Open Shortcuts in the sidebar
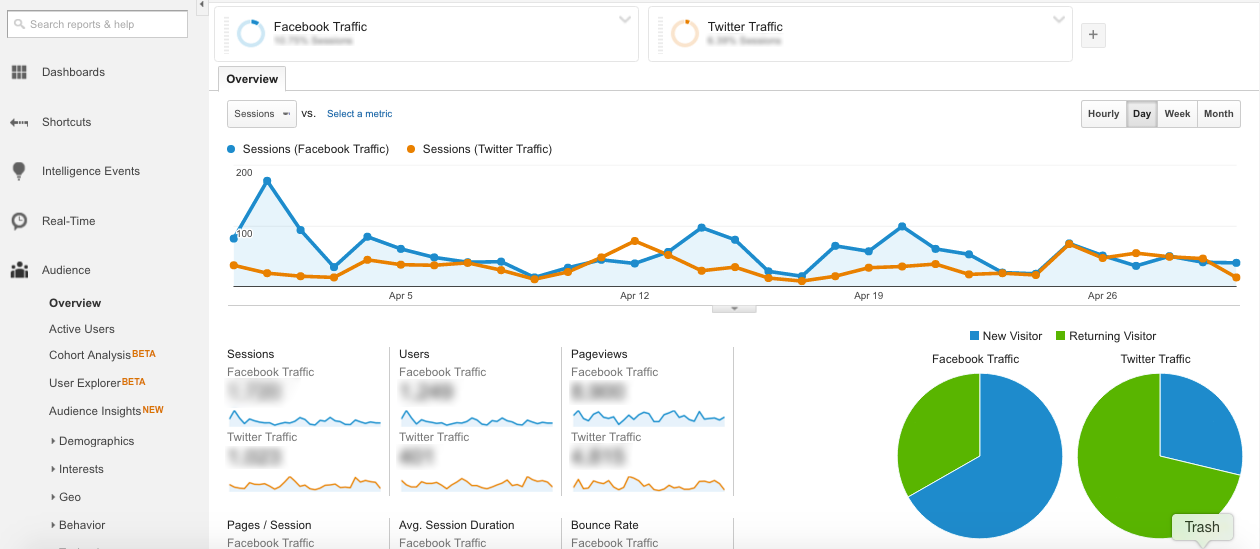Viewport: 1260px width, 549px height. 66,122
